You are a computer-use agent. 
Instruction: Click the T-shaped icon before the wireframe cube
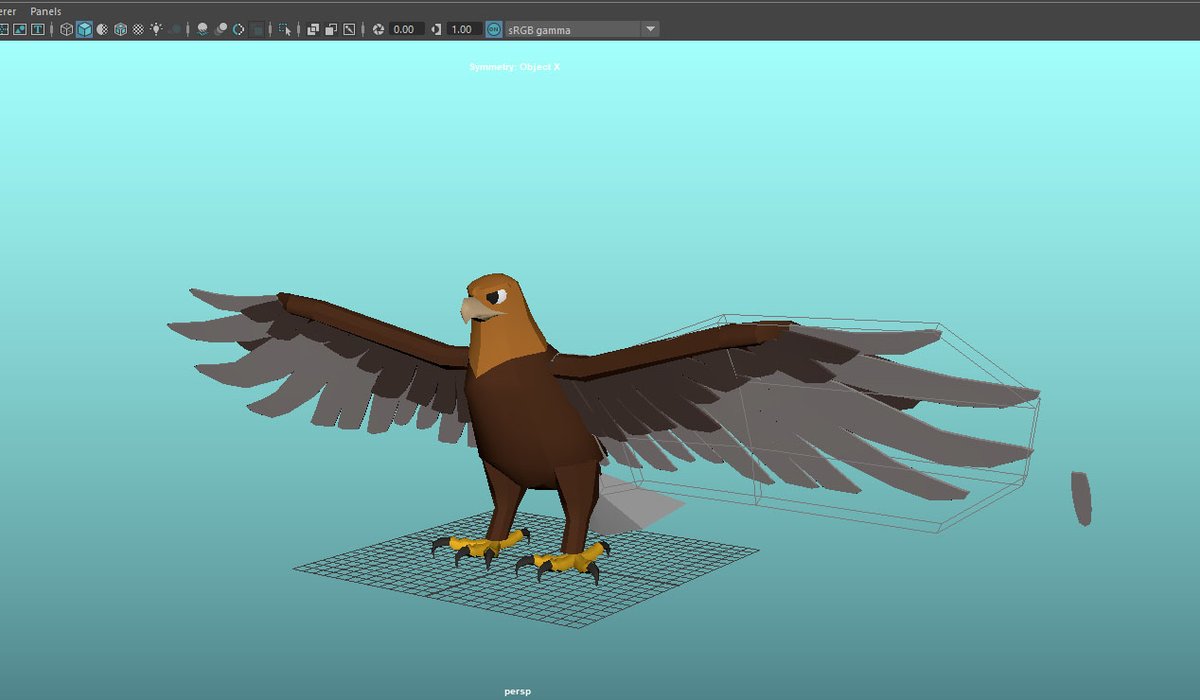pyautogui.click(x=38, y=29)
